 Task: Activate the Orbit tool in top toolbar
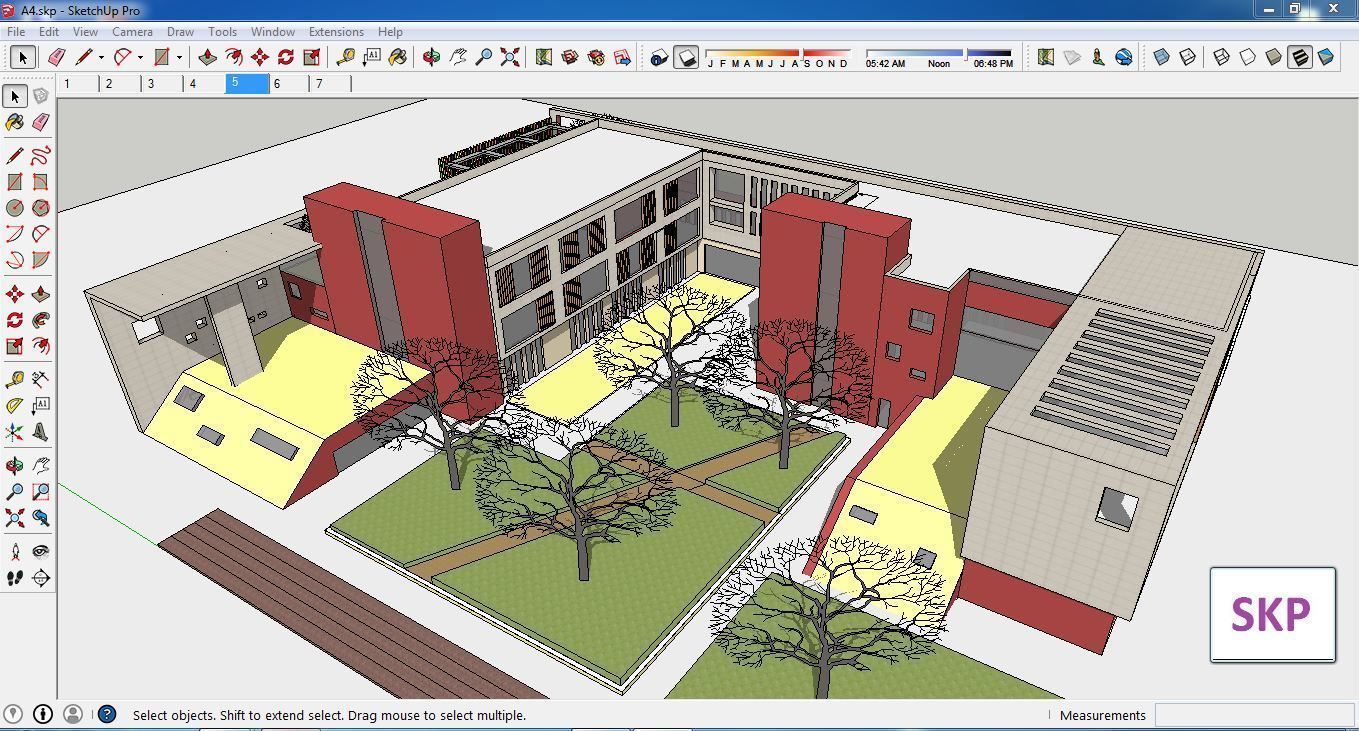pyautogui.click(x=431, y=57)
